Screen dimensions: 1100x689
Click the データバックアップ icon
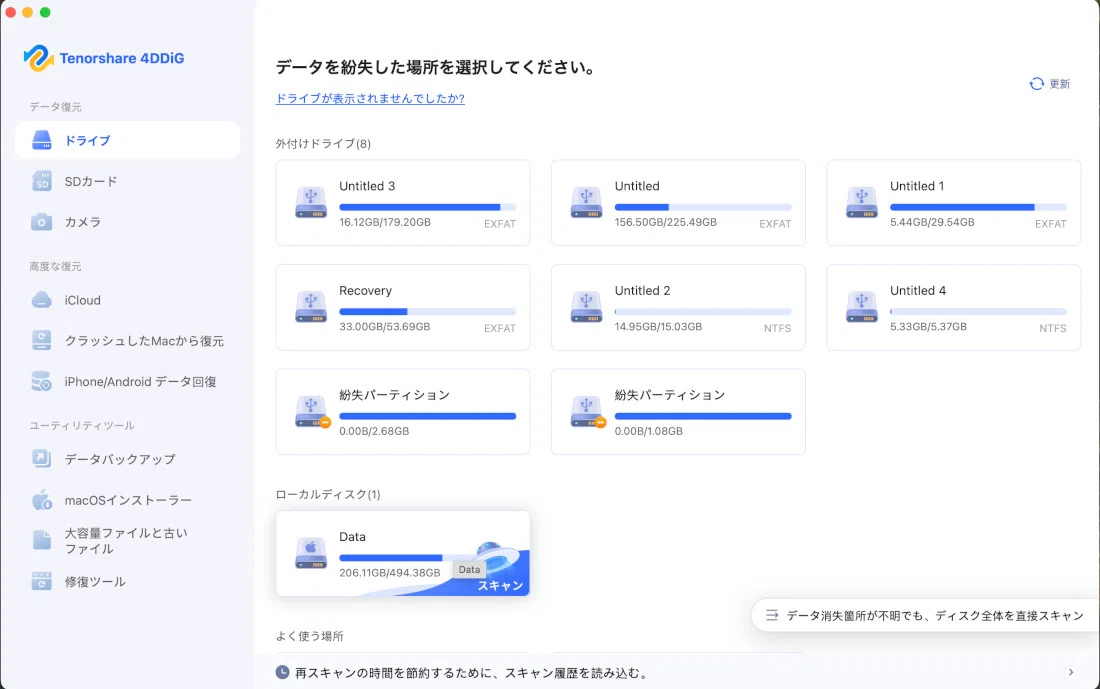pyautogui.click(x=42, y=459)
